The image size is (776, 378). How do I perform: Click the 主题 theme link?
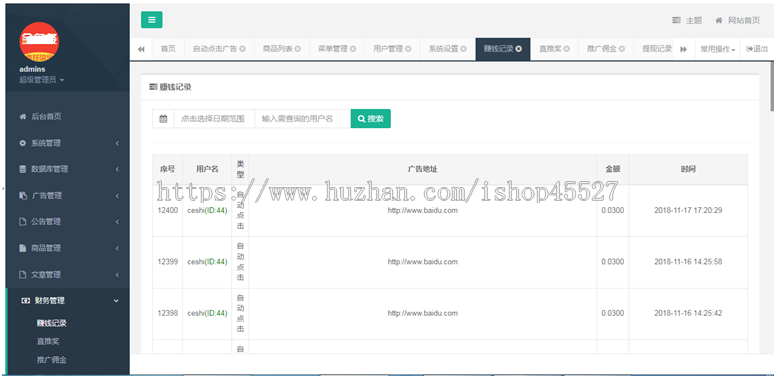tap(694, 20)
